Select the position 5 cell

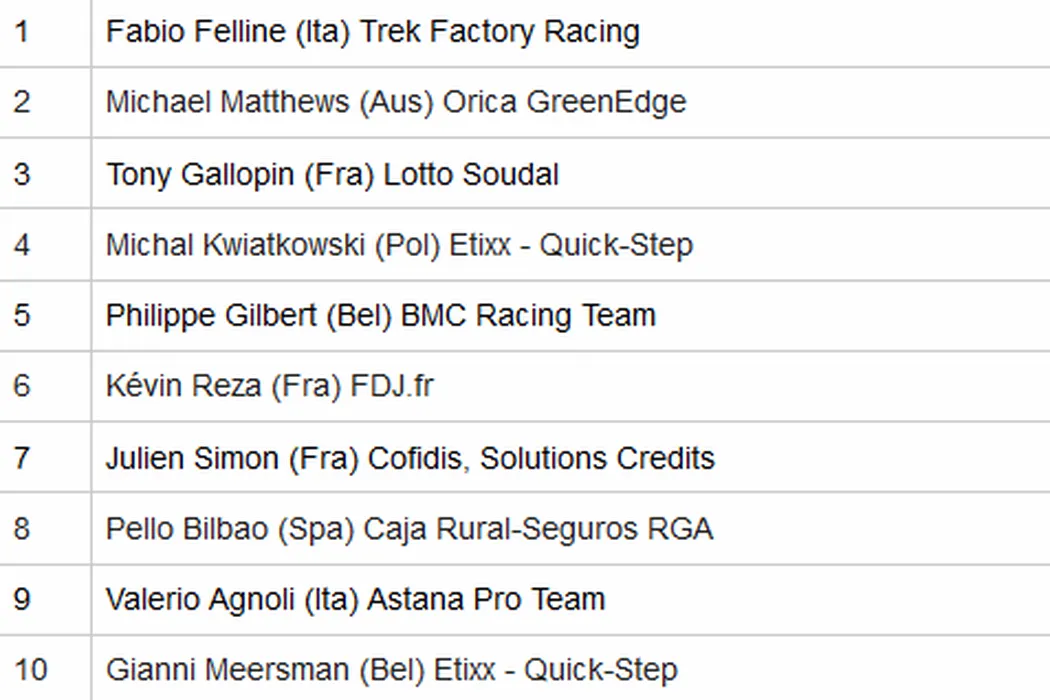pyautogui.click(x=22, y=315)
